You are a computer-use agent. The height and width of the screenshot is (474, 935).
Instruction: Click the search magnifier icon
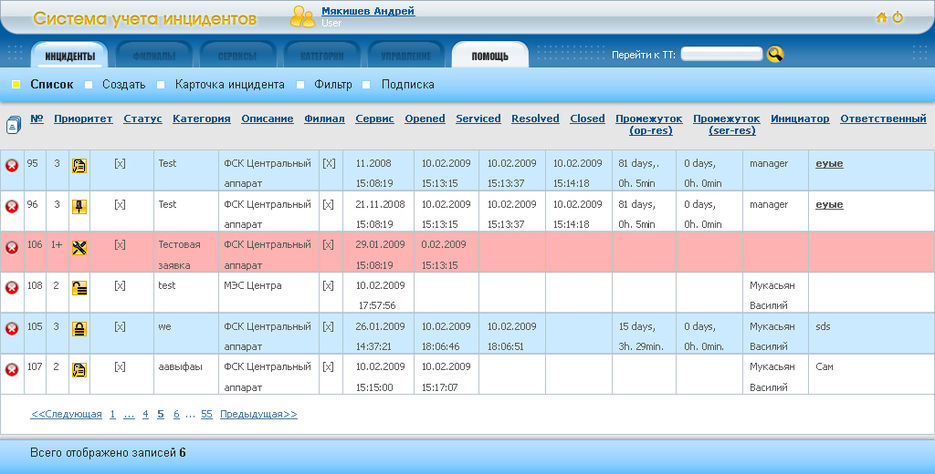pyautogui.click(x=775, y=54)
